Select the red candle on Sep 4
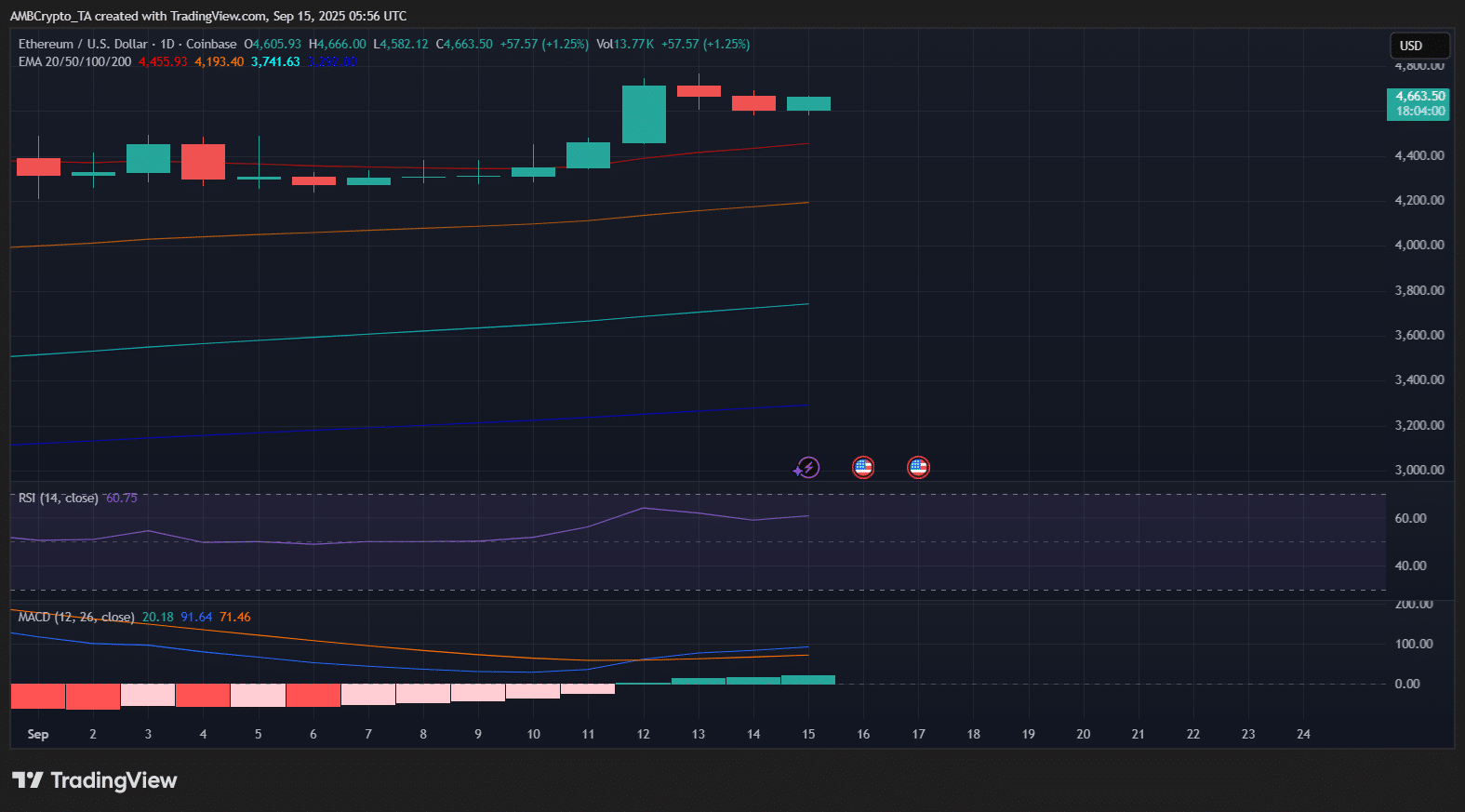Image resolution: width=1465 pixels, height=812 pixels. [203, 161]
